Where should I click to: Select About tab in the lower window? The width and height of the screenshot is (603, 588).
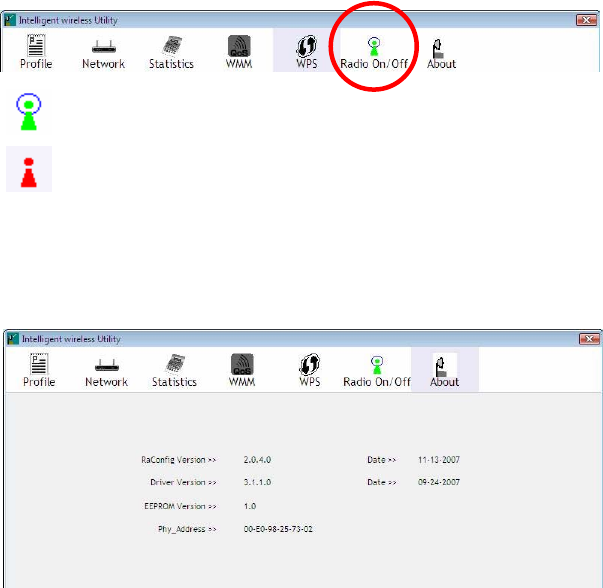click(445, 370)
